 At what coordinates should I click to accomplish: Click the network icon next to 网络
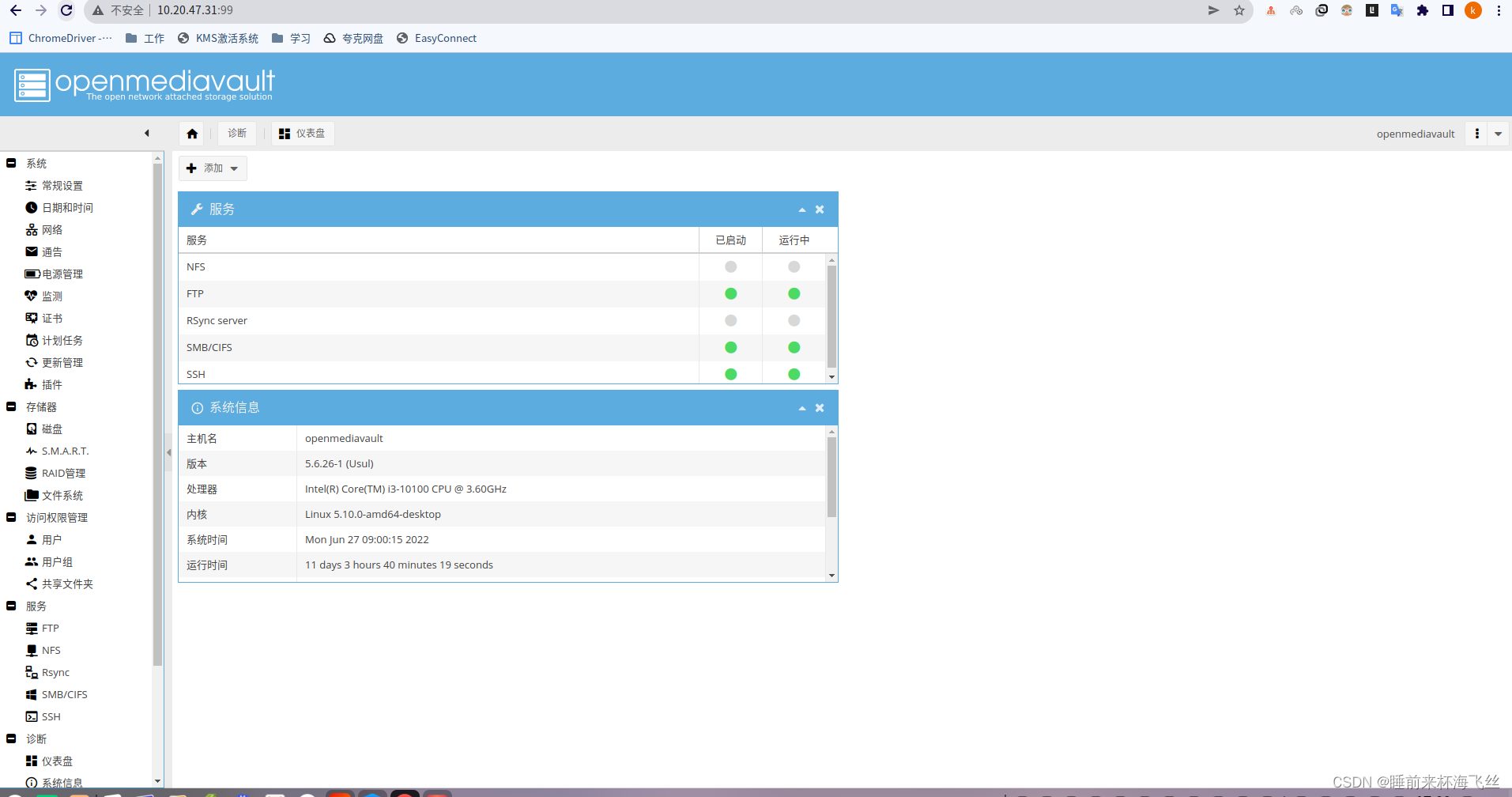pyautogui.click(x=32, y=230)
